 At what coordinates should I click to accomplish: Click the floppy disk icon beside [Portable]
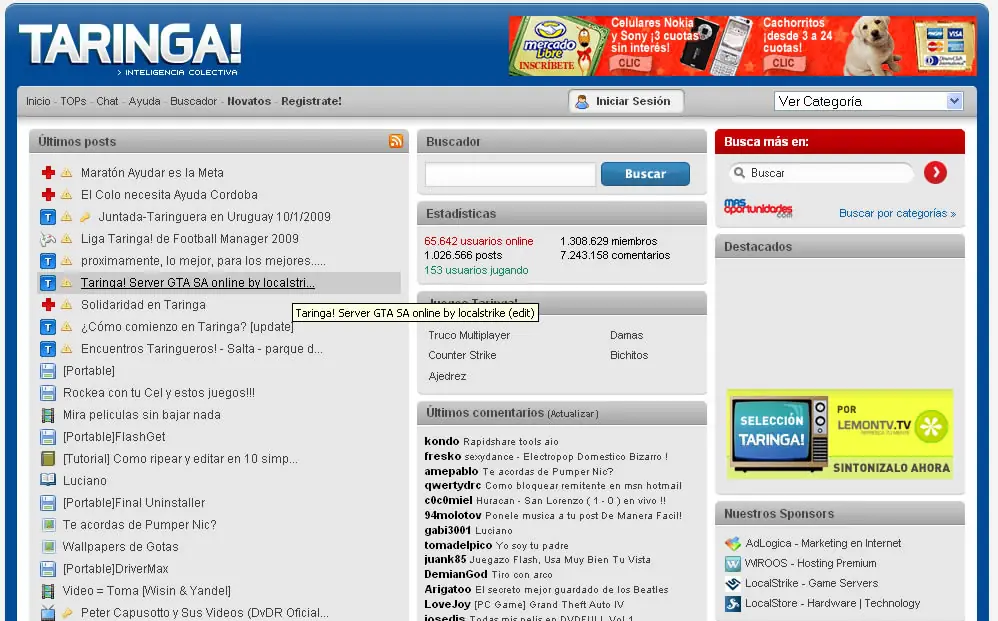(48, 371)
